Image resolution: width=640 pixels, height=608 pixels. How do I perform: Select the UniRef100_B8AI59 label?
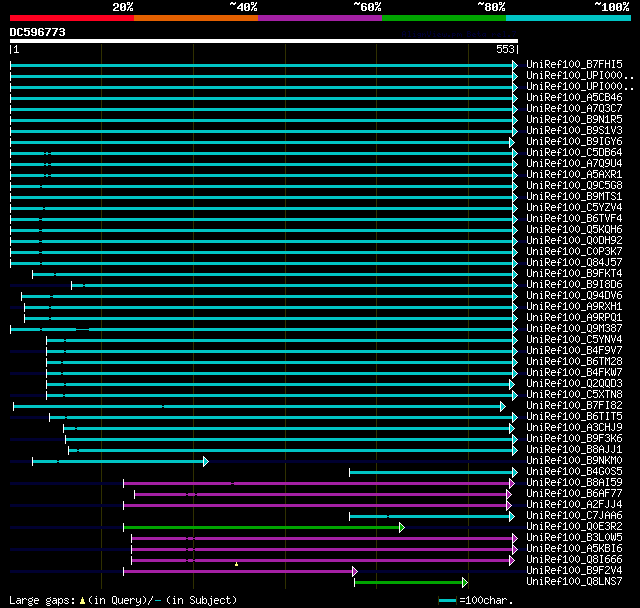coord(574,483)
